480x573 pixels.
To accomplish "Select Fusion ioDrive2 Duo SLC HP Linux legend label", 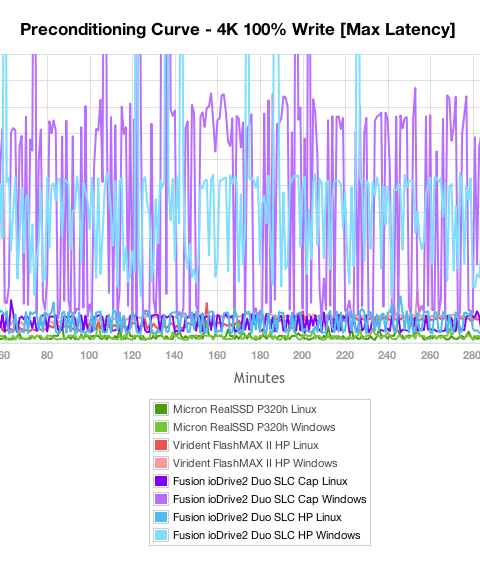I will coord(257,517).
